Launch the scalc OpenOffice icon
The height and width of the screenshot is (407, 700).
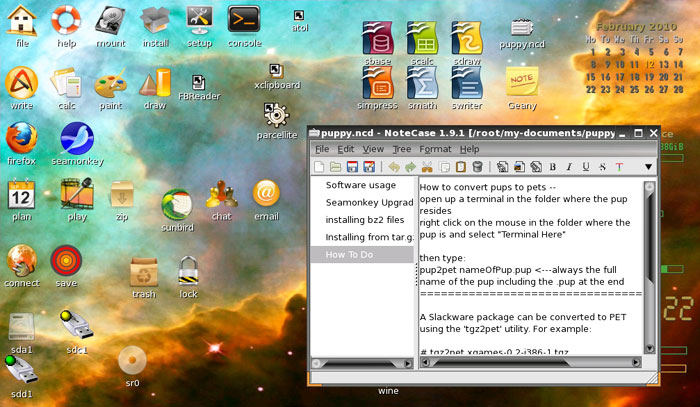click(x=422, y=43)
